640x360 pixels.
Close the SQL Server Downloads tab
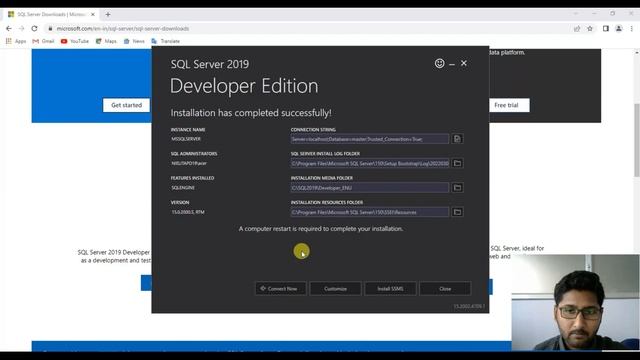[93, 14]
